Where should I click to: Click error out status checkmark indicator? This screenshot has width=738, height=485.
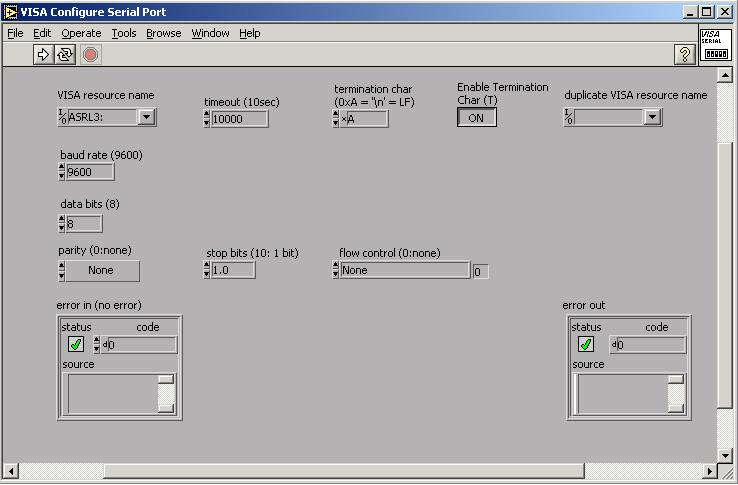click(586, 344)
